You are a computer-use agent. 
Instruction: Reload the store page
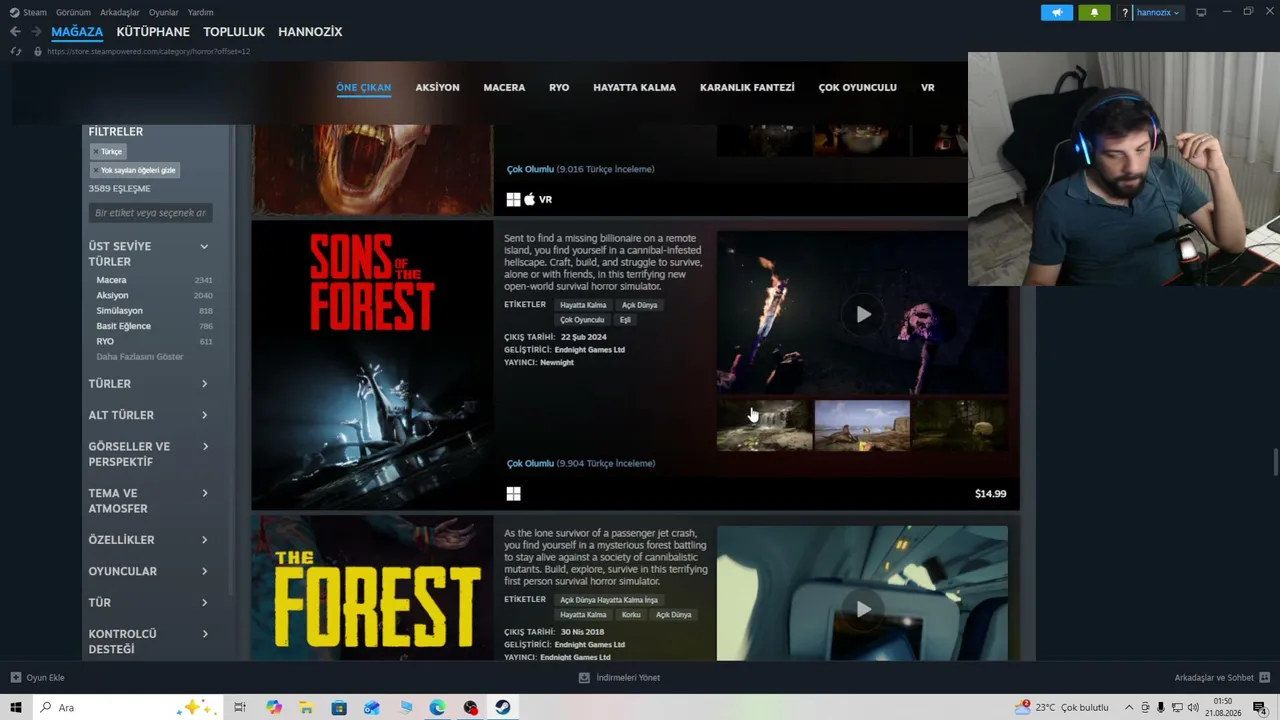coord(16,51)
